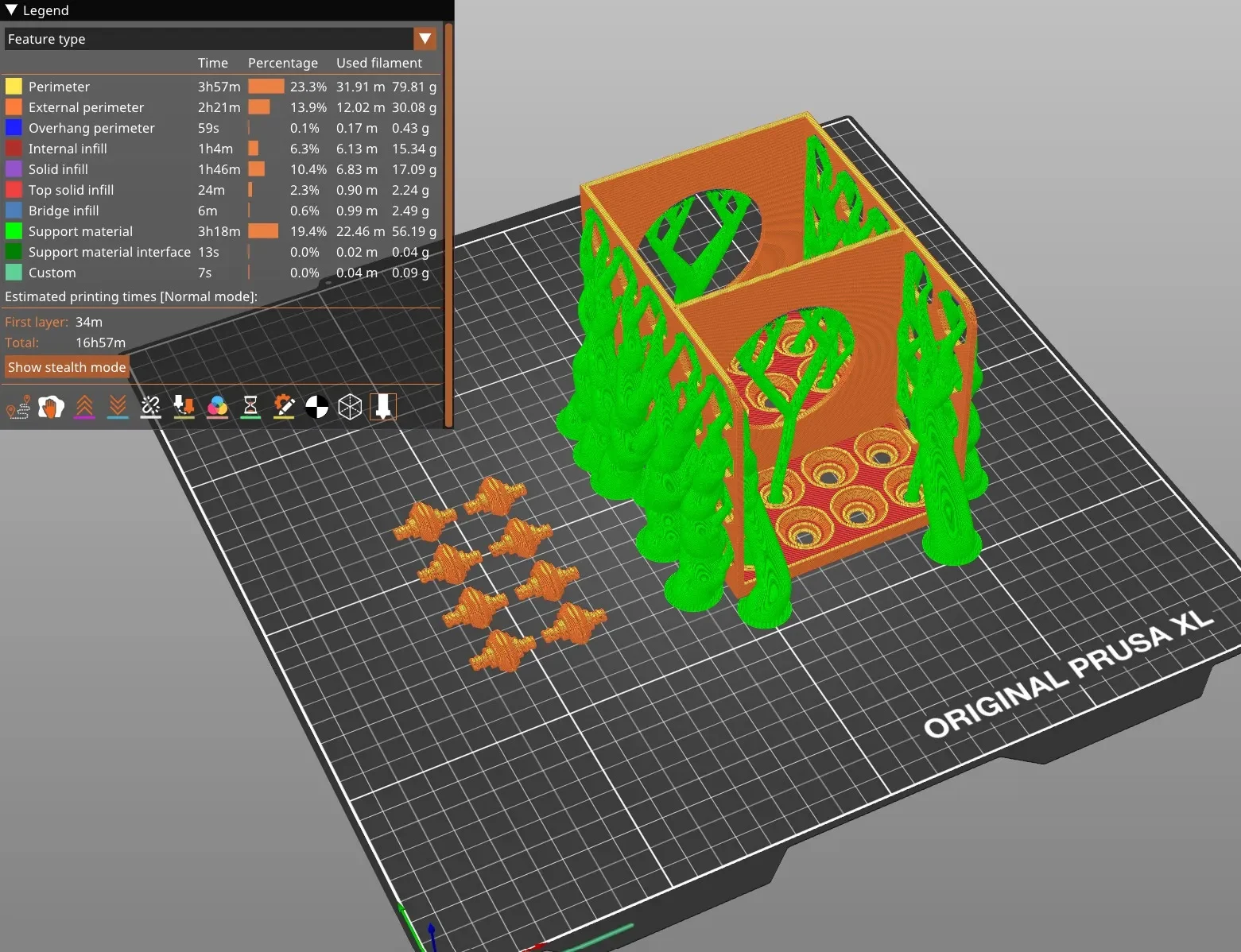The width and height of the screenshot is (1241, 952).
Task: Toggle color changes circles icon
Action: [x=217, y=407]
